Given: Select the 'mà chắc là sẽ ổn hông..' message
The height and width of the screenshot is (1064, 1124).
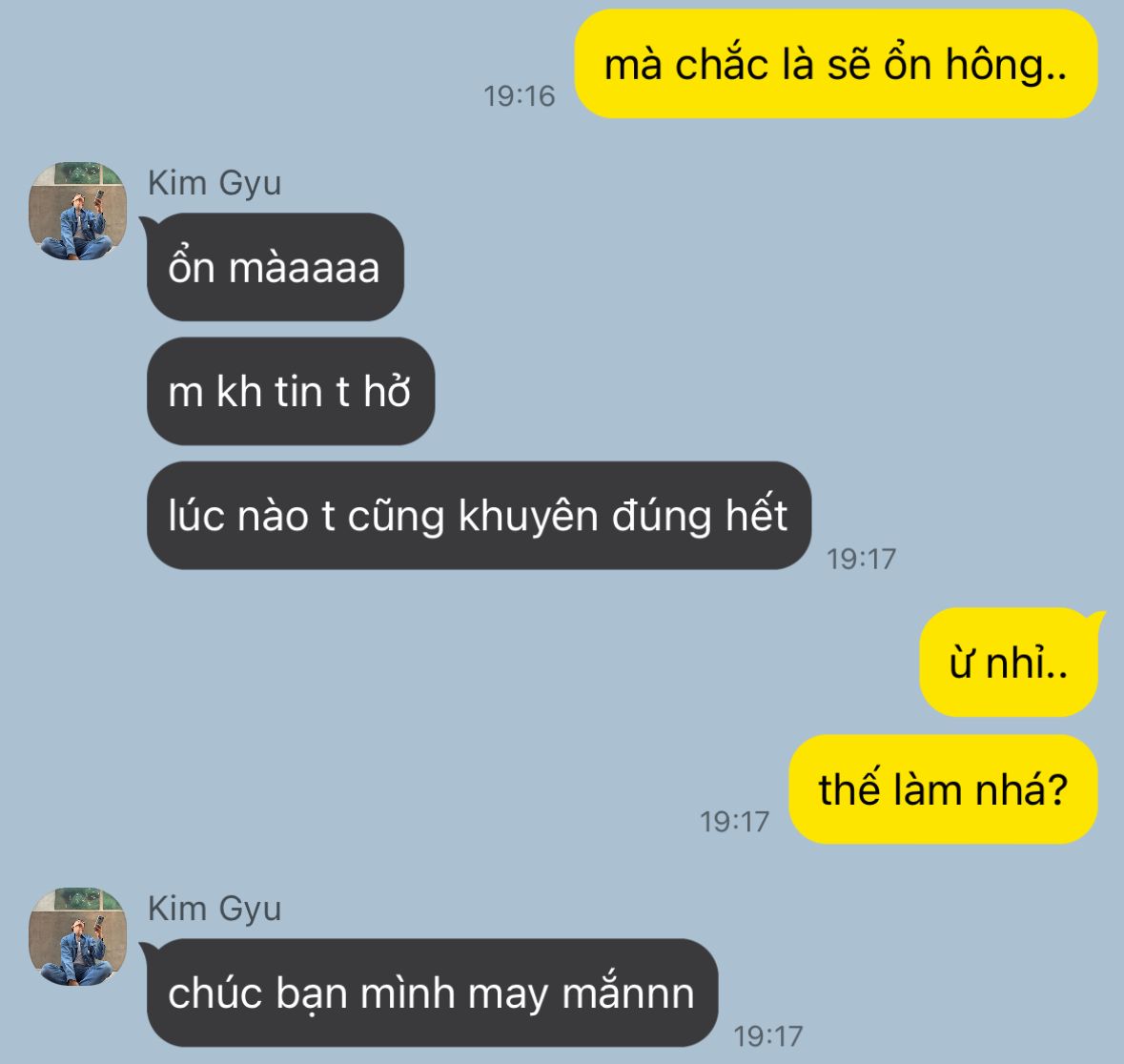Looking at the screenshot, I should tap(836, 64).
